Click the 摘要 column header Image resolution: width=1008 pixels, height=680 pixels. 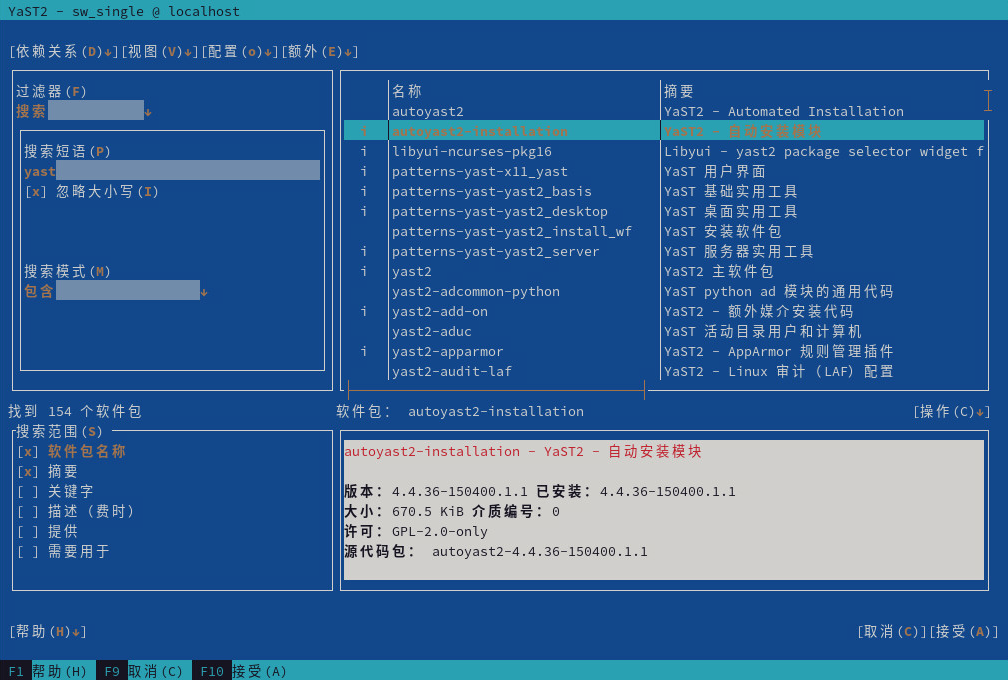click(679, 91)
